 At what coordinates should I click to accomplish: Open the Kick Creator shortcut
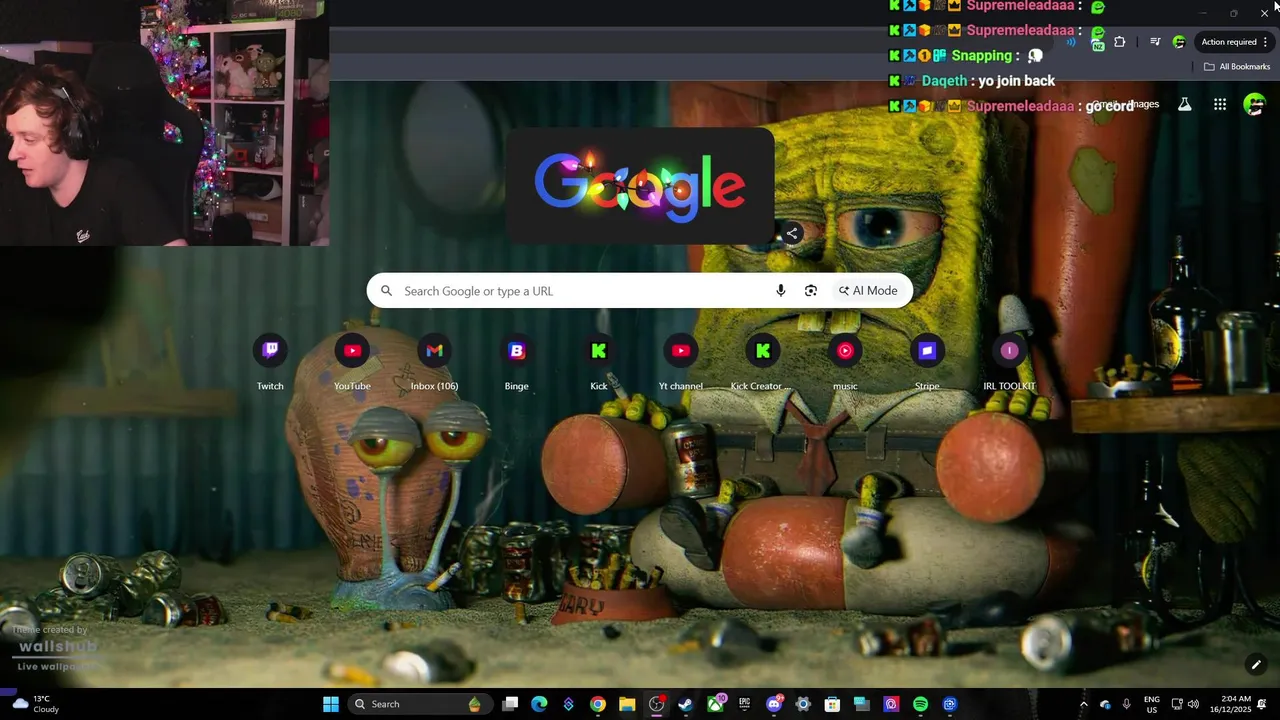point(762,362)
